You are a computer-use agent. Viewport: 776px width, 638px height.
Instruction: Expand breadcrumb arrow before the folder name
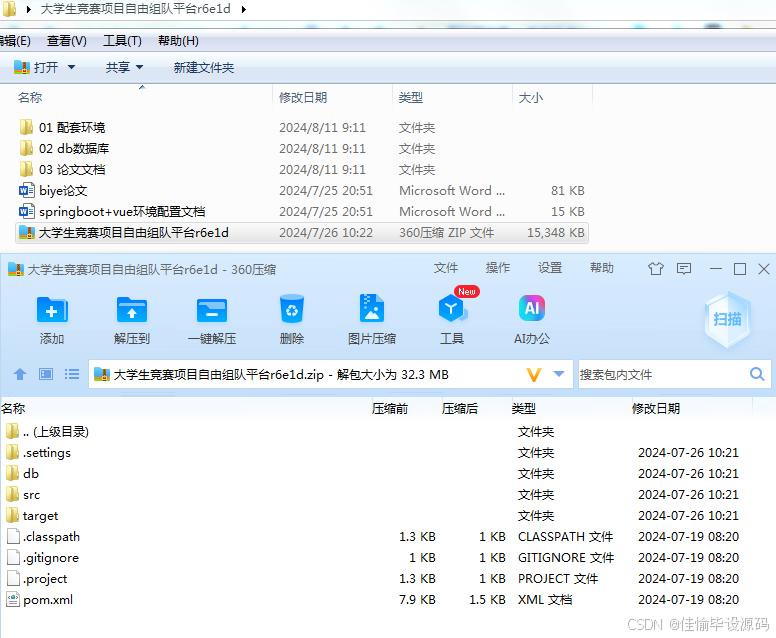coord(29,9)
